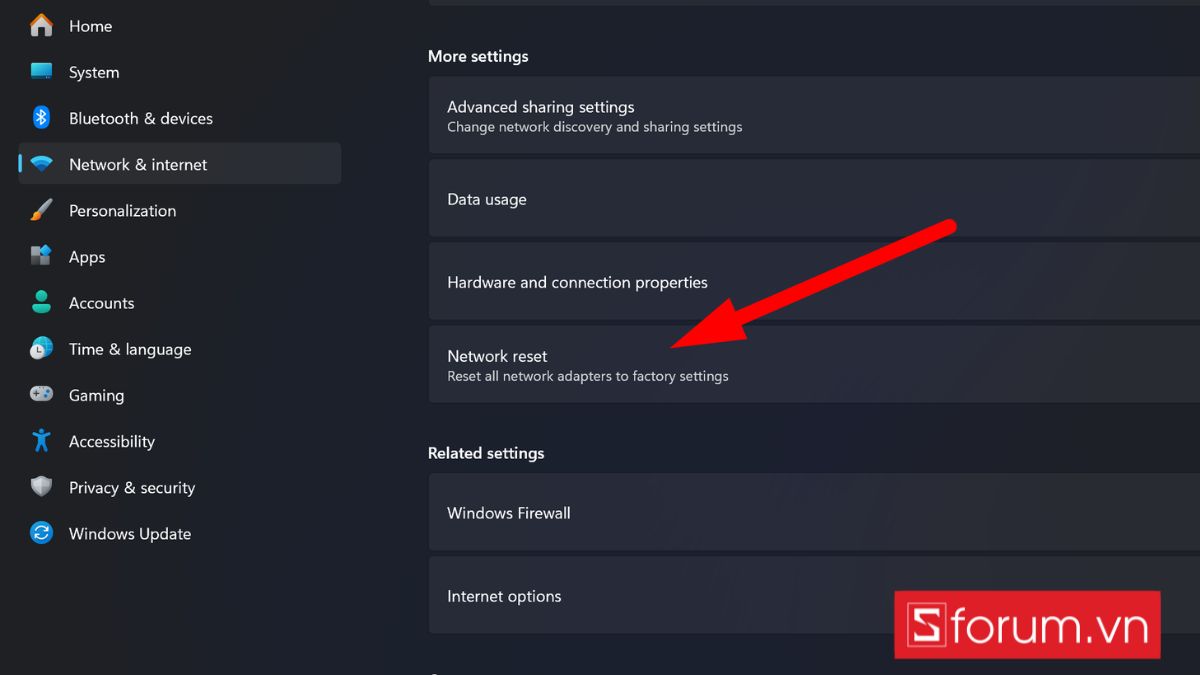Click the Accounts person icon
Viewport: 1200px width, 675px height.
coord(41,302)
